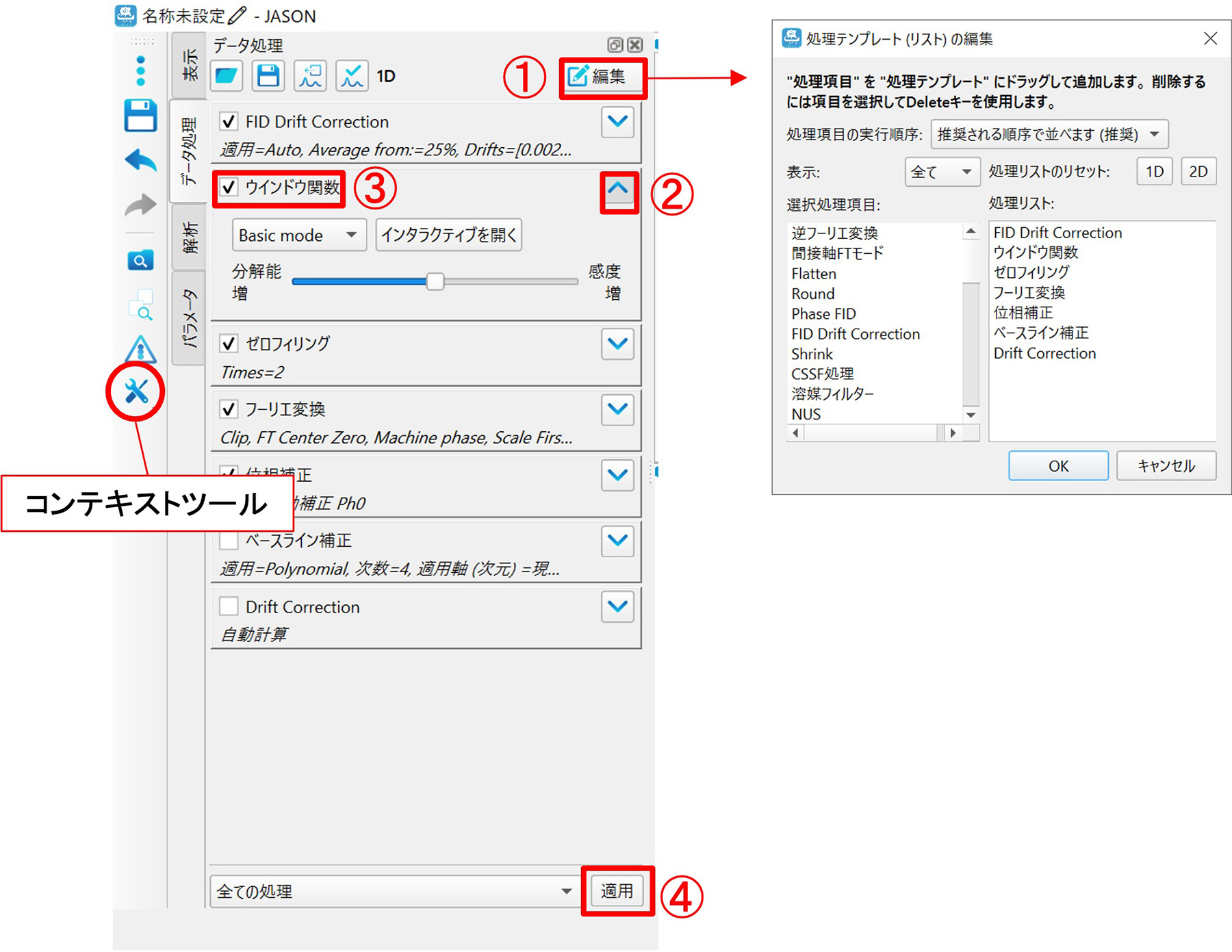Collapse the ウインドウ関数 section
The height and width of the screenshot is (952, 1232).
click(x=618, y=190)
